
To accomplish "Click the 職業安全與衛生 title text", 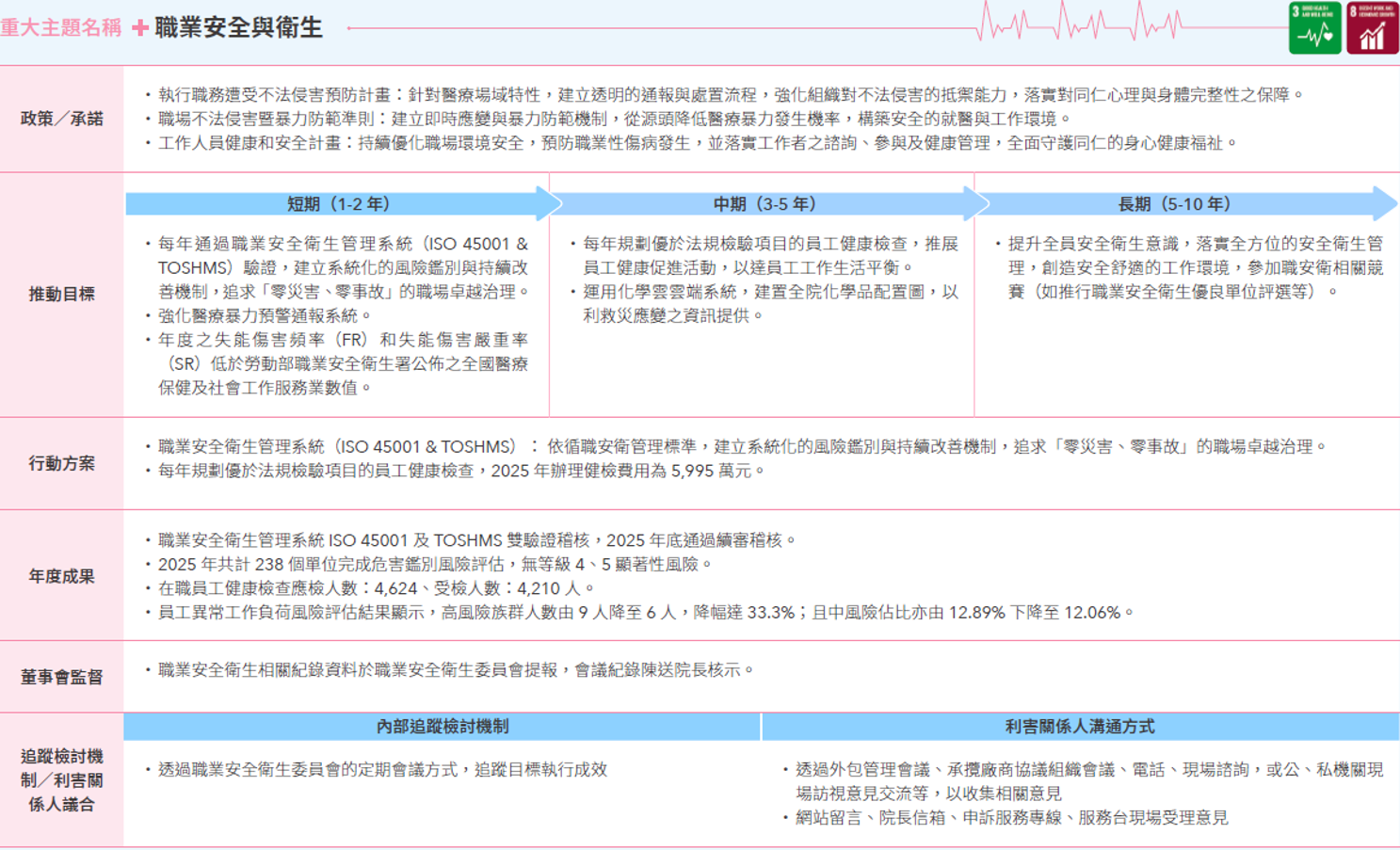I will 239,27.
